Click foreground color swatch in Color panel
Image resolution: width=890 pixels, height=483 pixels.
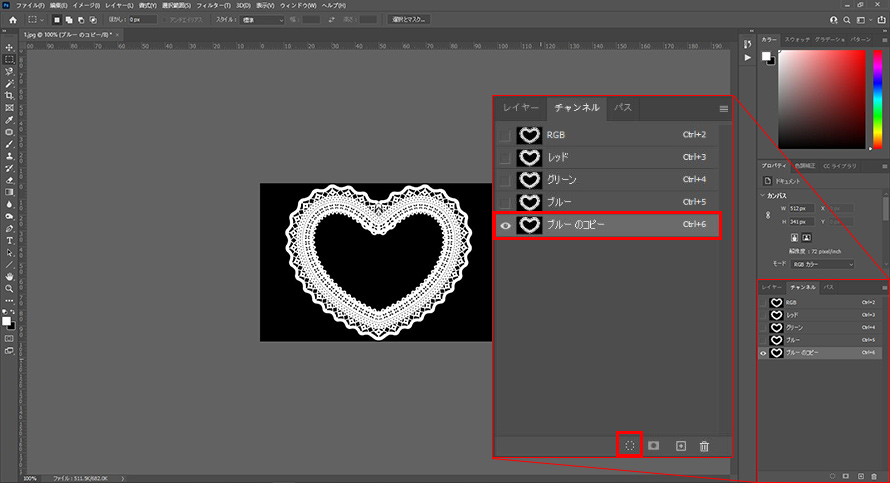pos(766,56)
